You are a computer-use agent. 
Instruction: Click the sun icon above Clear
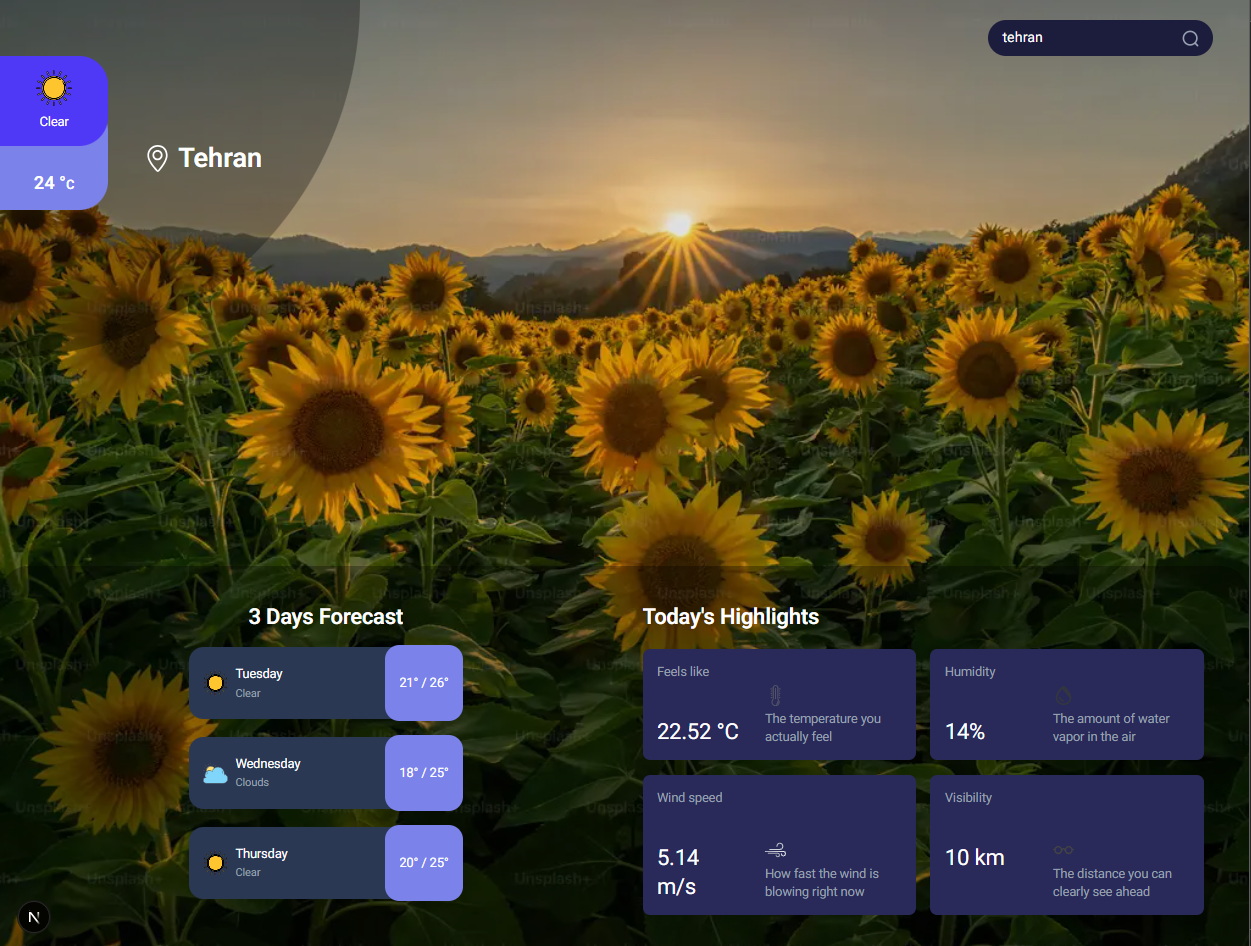54,89
